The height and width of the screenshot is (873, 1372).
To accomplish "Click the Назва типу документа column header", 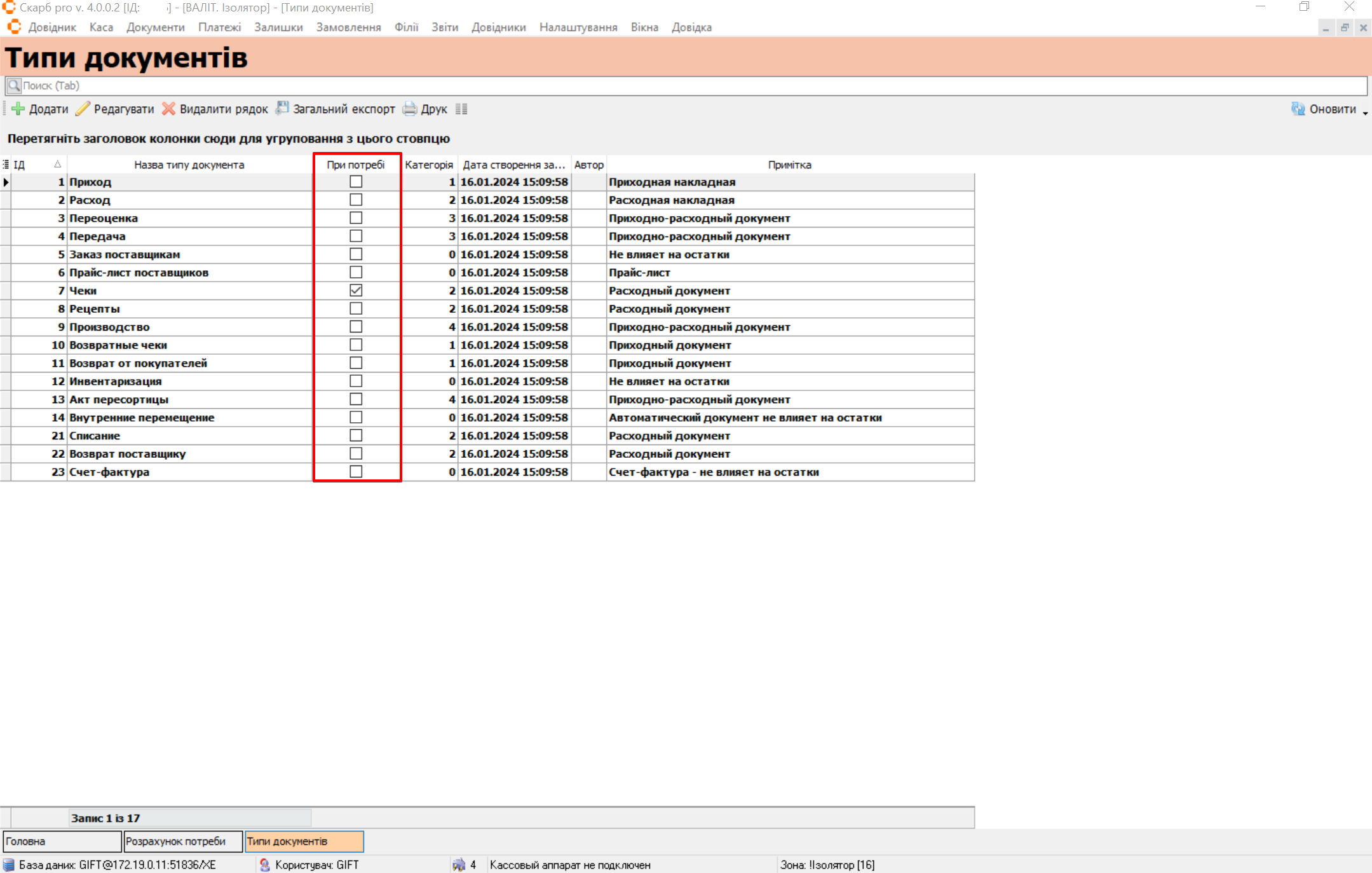I will pos(189,165).
